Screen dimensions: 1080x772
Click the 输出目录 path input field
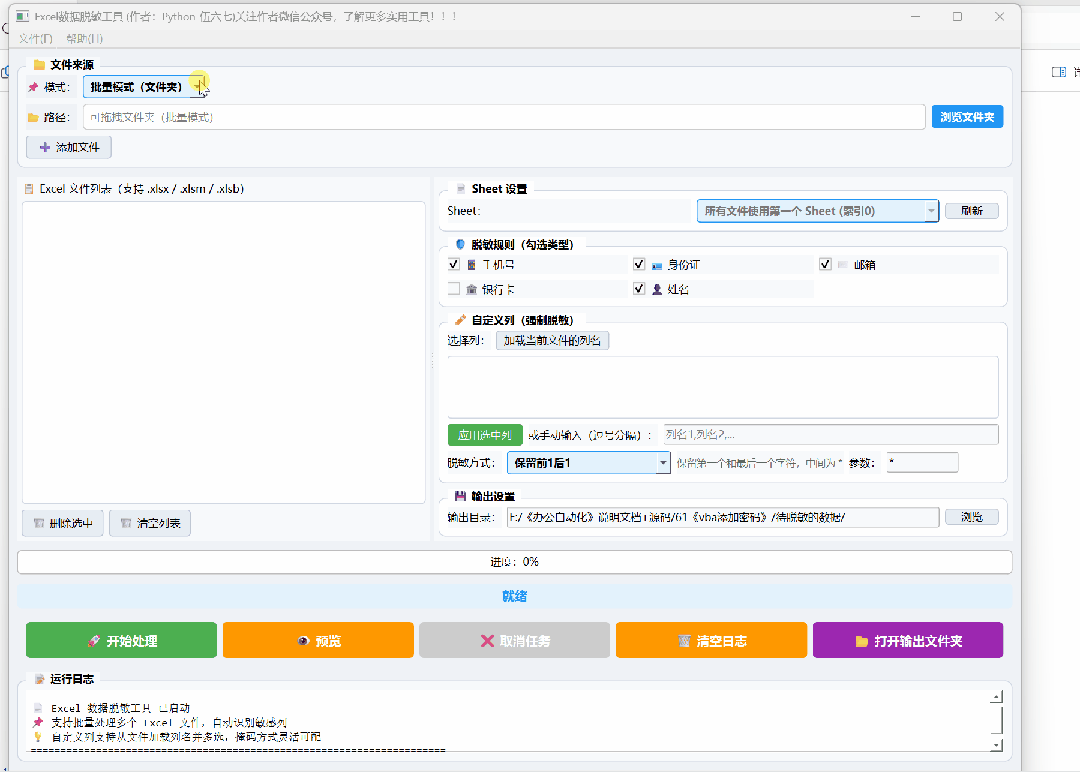pos(723,517)
